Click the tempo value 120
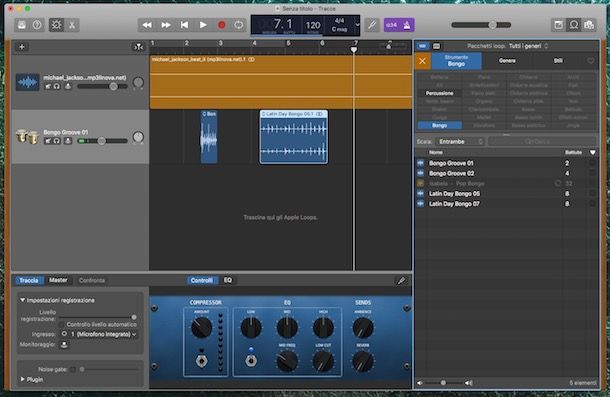This screenshot has width=610, height=397. (313, 26)
